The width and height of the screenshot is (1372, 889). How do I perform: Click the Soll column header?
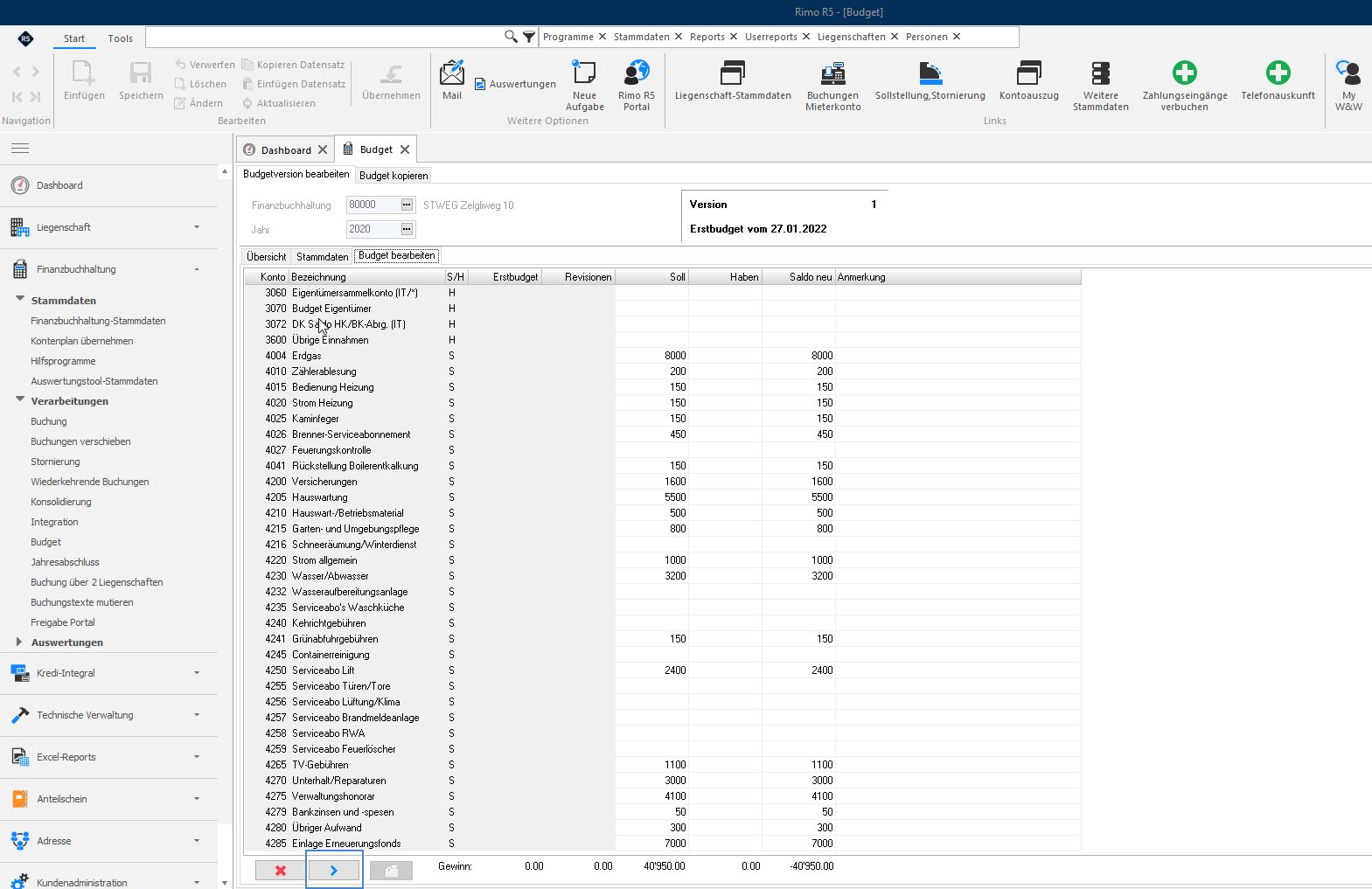(651, 277)
